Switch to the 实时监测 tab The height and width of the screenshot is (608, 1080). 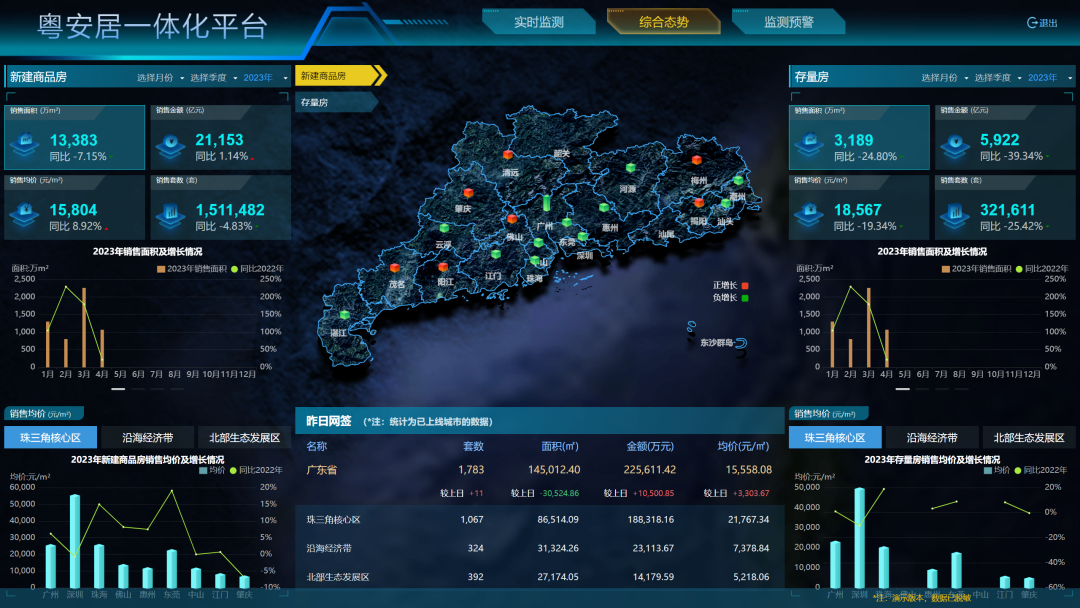538,22
